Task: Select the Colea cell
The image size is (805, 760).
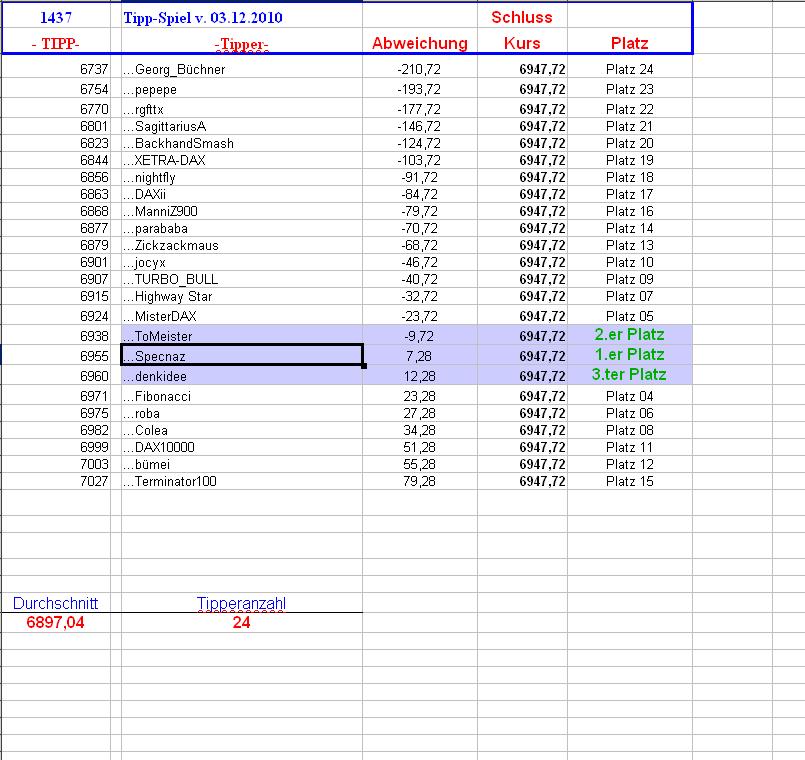Action: 242,430
